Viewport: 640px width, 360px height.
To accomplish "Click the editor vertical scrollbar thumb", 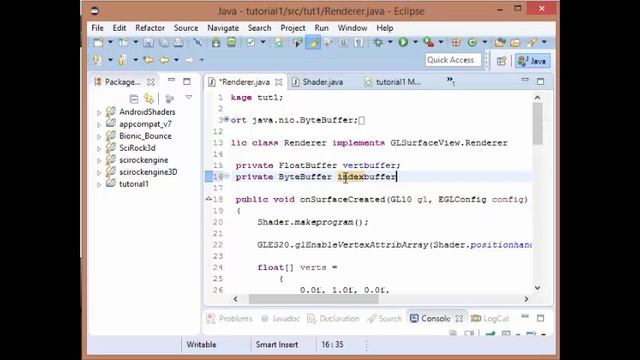I will point(537,124).
